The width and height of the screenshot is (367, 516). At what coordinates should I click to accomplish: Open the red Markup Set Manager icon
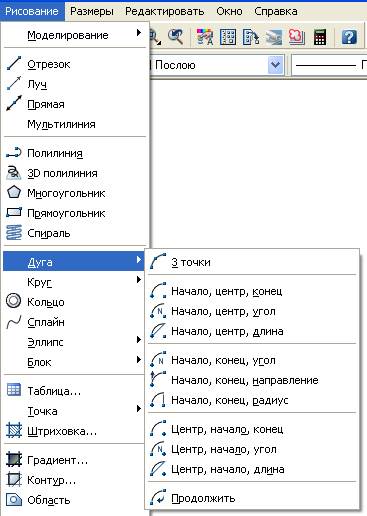pos(297,37)
